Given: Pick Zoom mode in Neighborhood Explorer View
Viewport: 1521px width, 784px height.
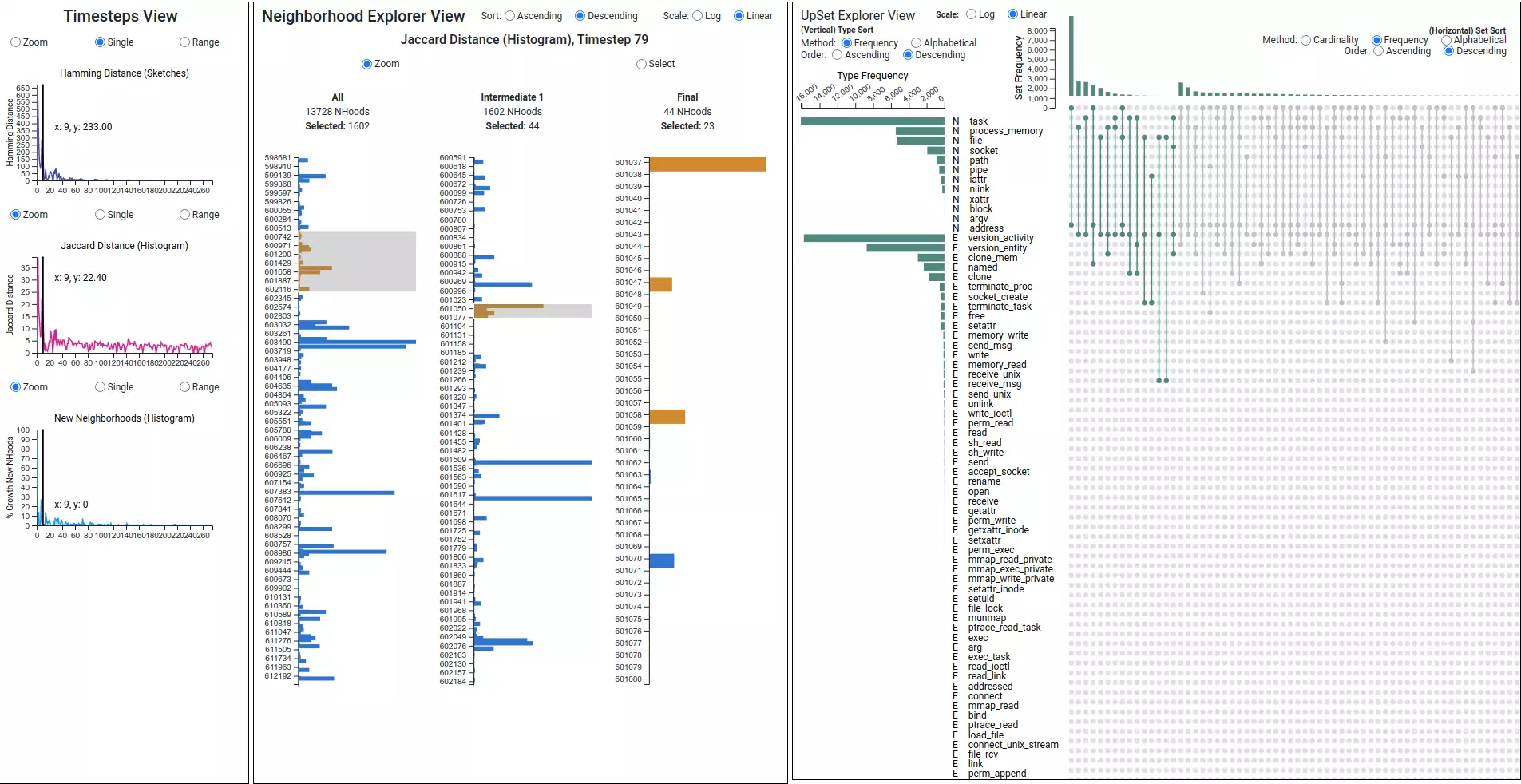Looking at the screenshot, I should click(x=366, y=64).
